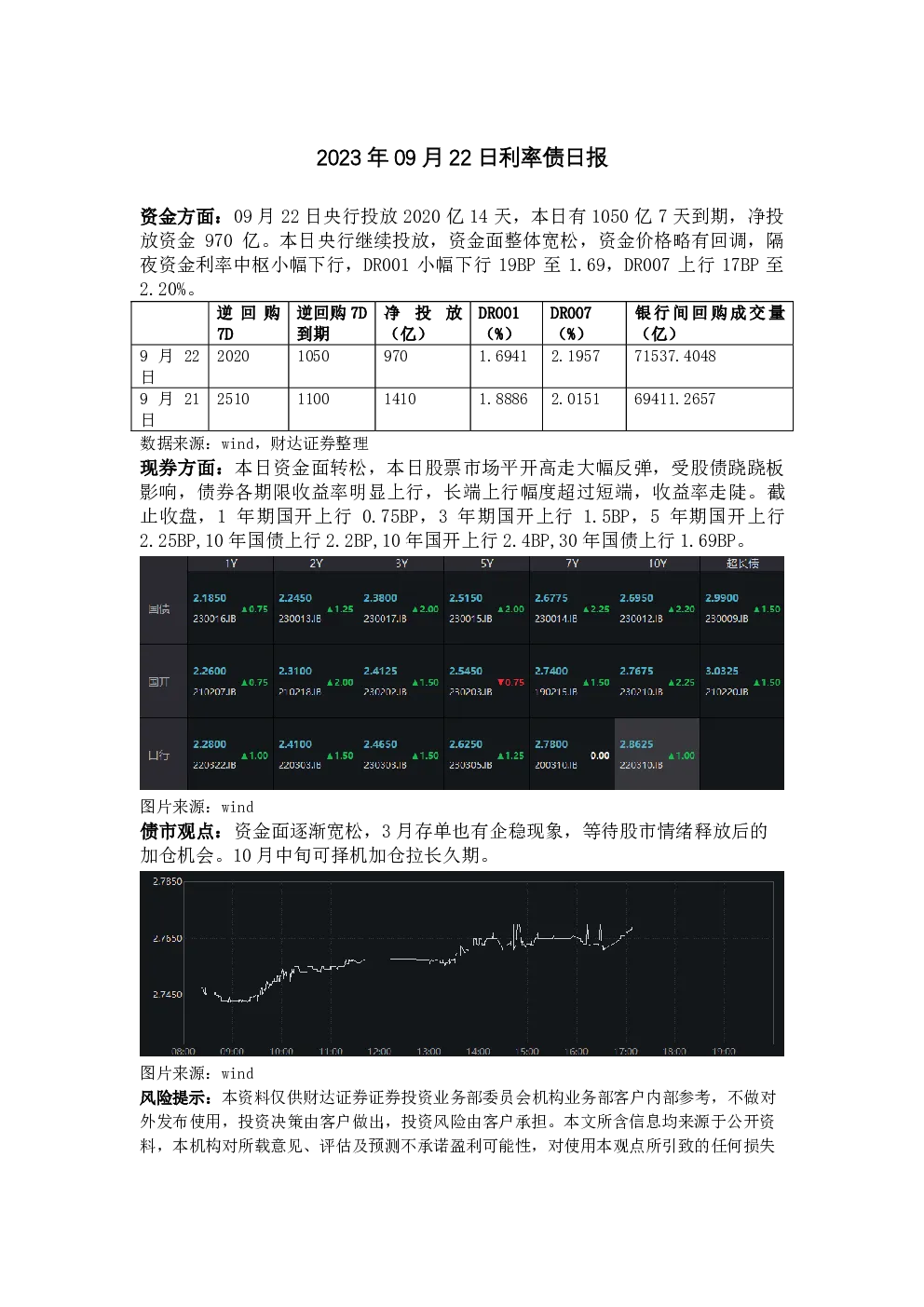Click the 超长债 column header
This screenshot has height=1307, width=924.
741,564
